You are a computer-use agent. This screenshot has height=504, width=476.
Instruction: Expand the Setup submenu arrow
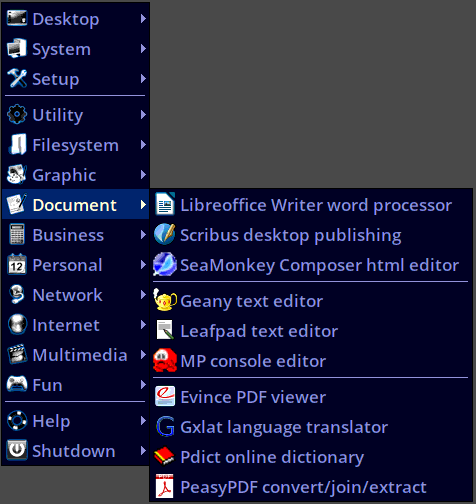coord(143,79)
